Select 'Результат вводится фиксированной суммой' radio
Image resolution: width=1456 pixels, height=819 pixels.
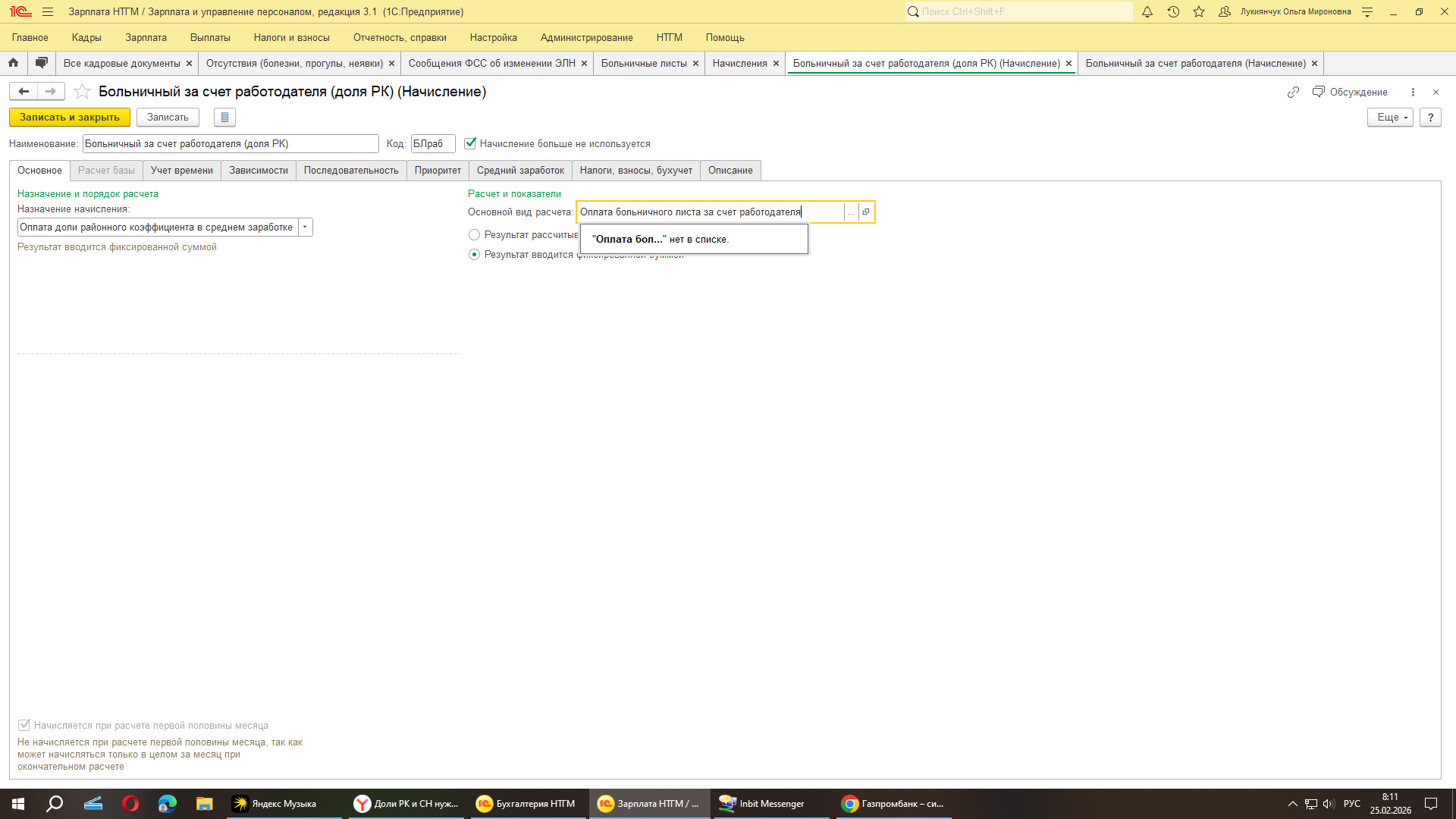click(474, 255)
